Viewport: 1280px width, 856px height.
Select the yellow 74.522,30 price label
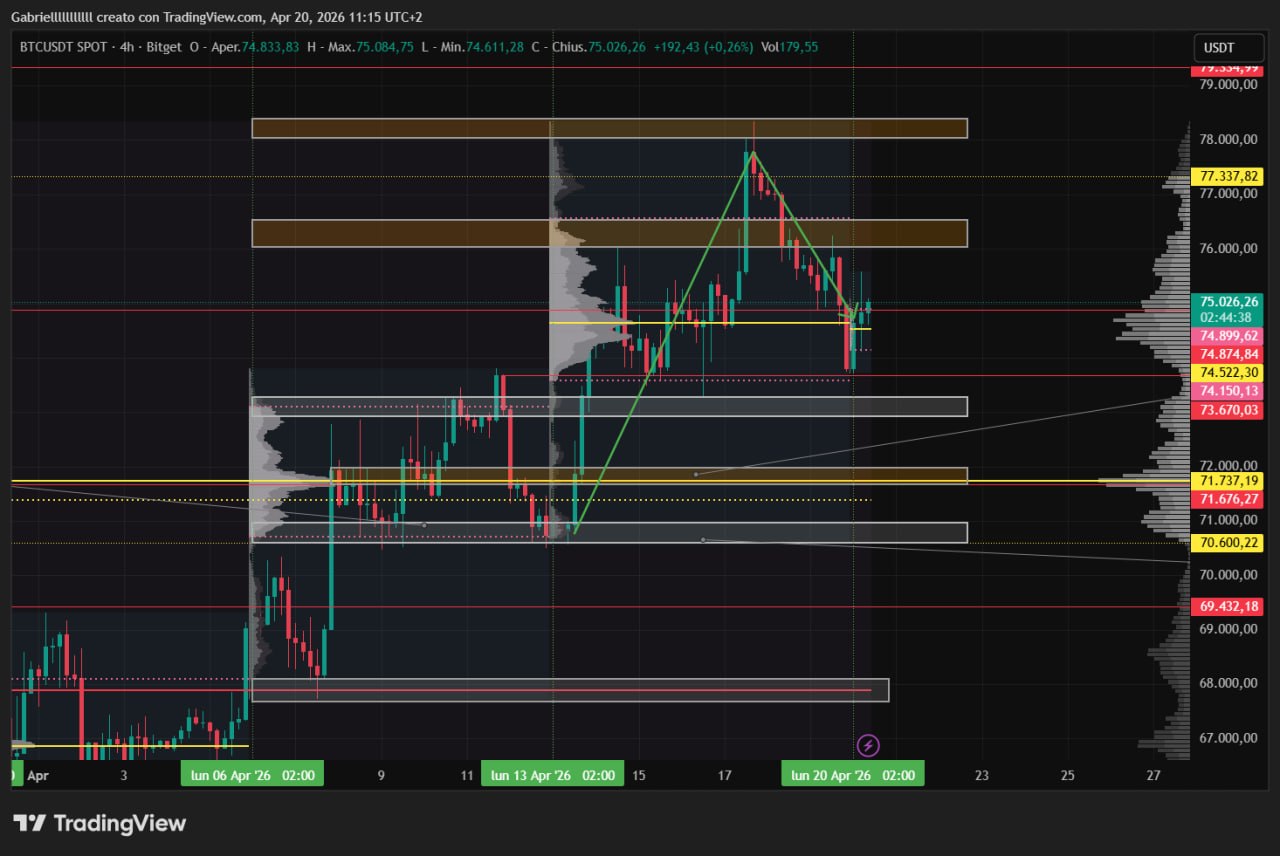[1229, 372]
